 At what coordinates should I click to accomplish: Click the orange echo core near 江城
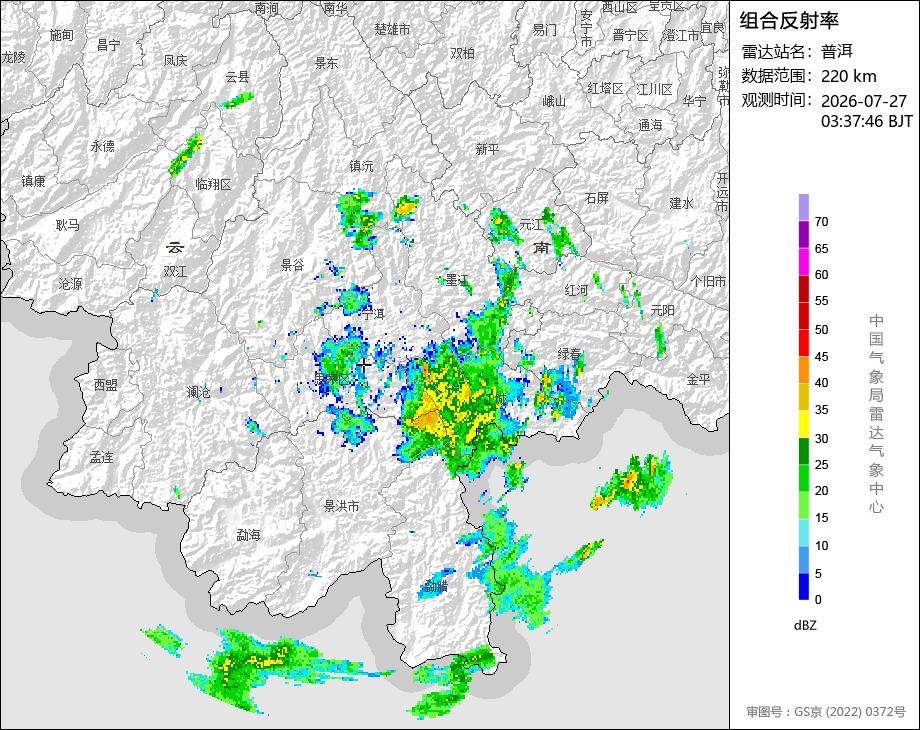click(x=427, y=418)
